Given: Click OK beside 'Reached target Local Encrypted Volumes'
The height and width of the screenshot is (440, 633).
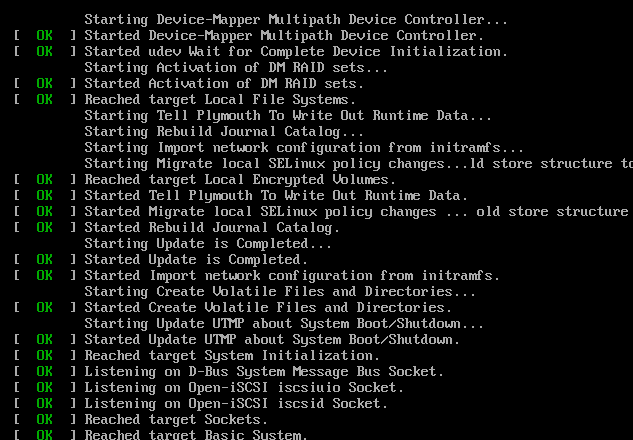Looking at the screenshot, I should (44, 179).
